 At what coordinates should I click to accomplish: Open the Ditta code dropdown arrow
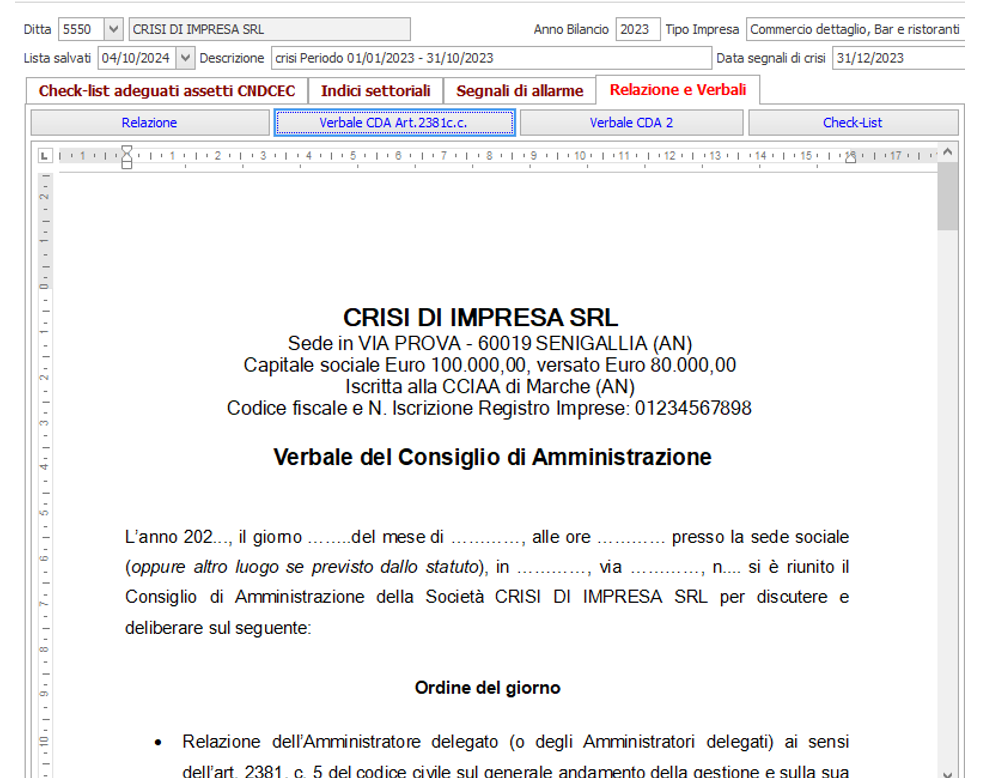pos(113,29)
